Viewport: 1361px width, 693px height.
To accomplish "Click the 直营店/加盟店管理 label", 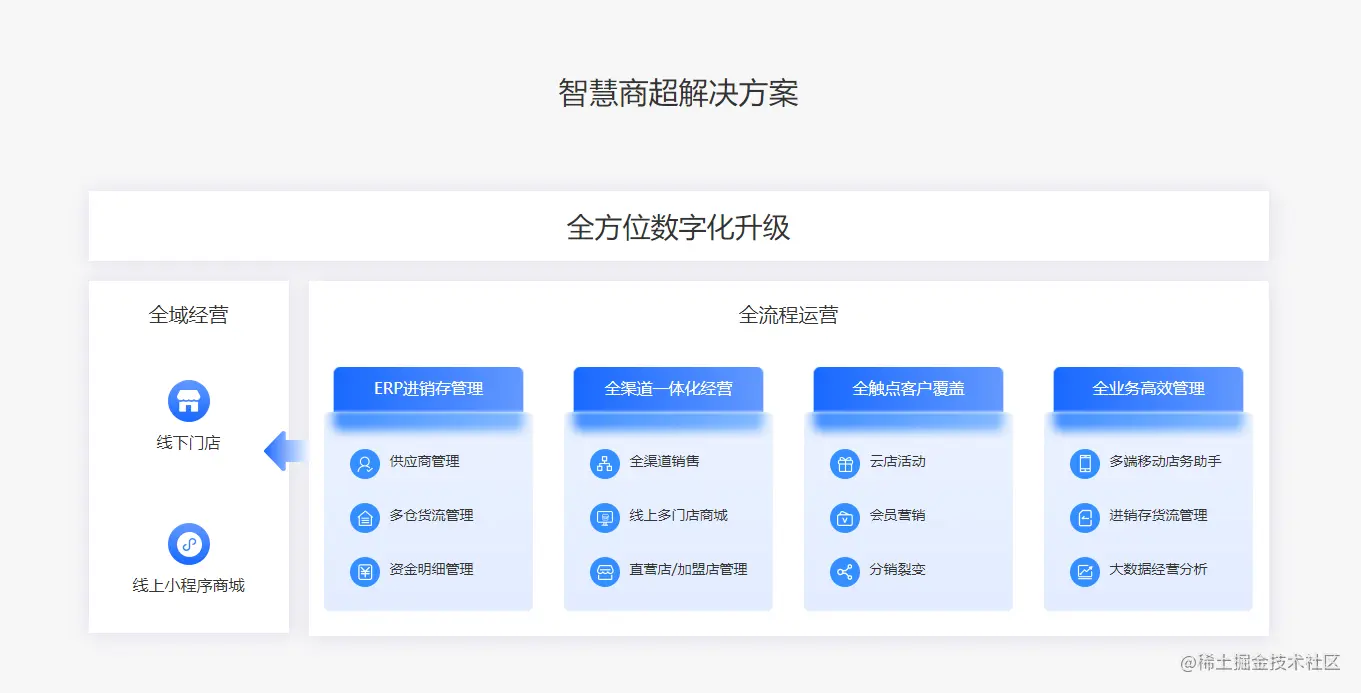I will [x=689, y=570].
